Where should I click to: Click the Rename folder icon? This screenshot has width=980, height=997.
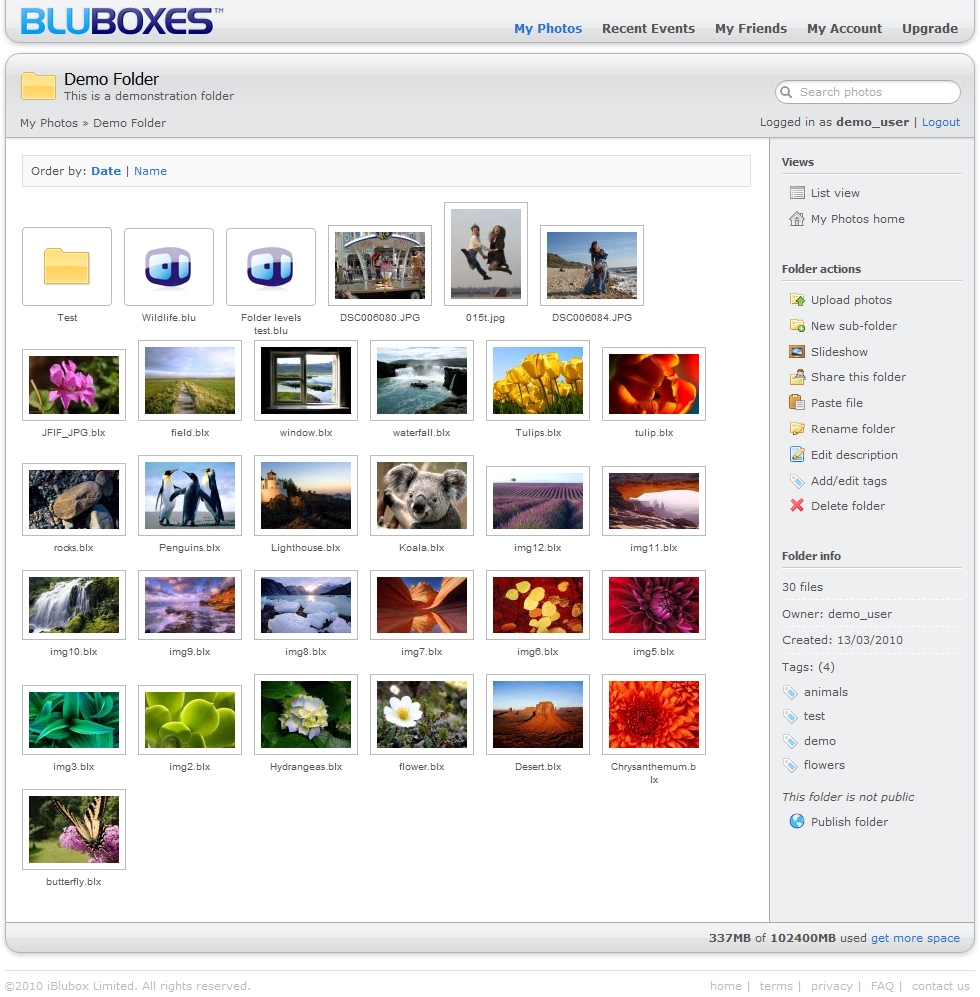796,429
